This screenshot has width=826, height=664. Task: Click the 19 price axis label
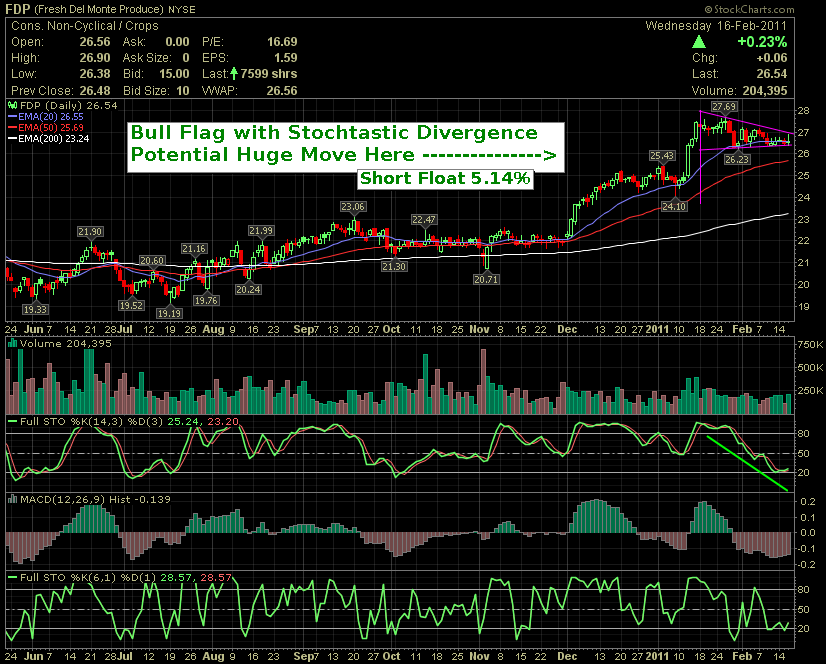(803, 306)
